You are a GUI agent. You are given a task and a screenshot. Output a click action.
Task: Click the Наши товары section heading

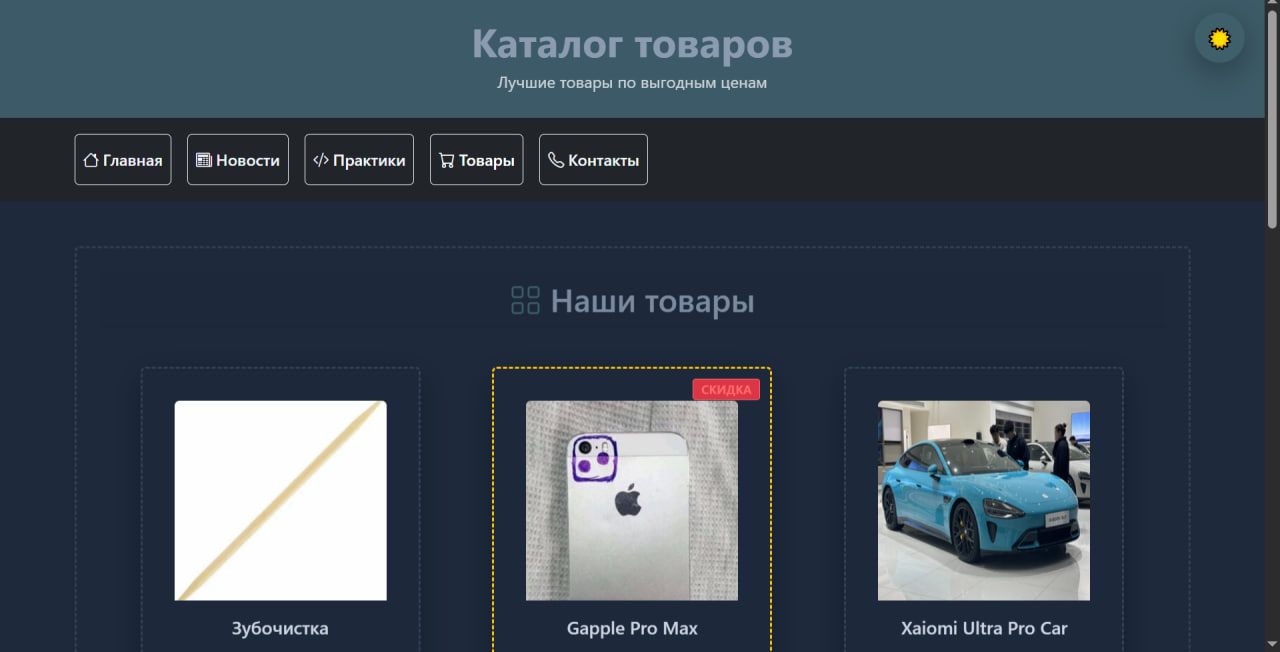click(x=652, y=301)
